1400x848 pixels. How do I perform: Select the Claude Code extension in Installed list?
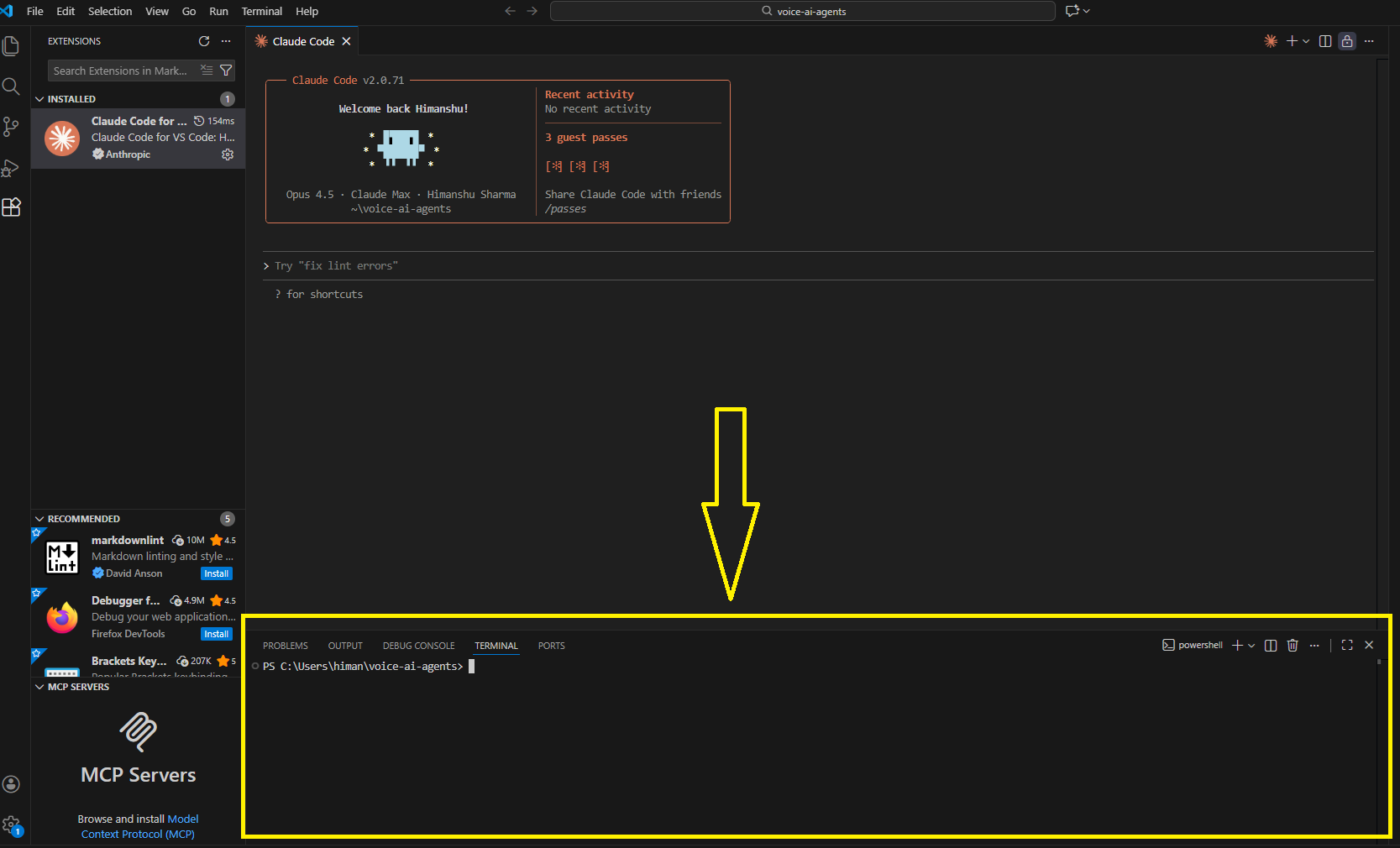pyautogui.click(x=139, y=138)
